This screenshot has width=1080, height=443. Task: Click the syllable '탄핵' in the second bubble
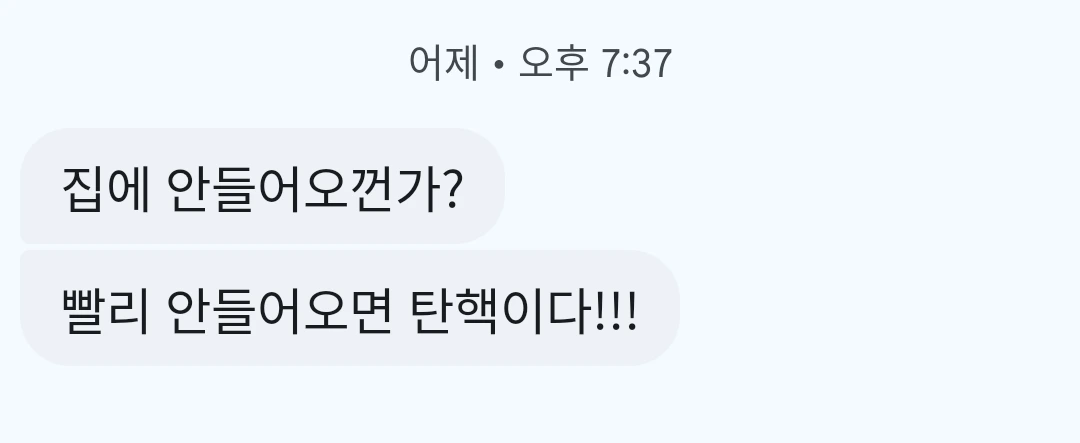pos(454,311)
